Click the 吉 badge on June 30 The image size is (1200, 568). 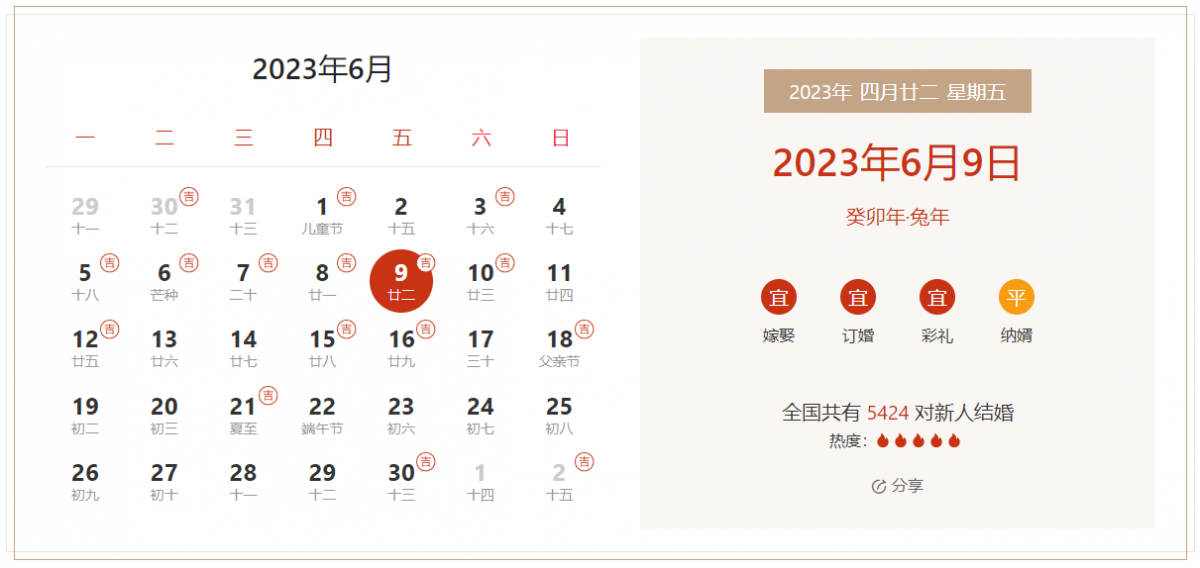pos(426,462)
